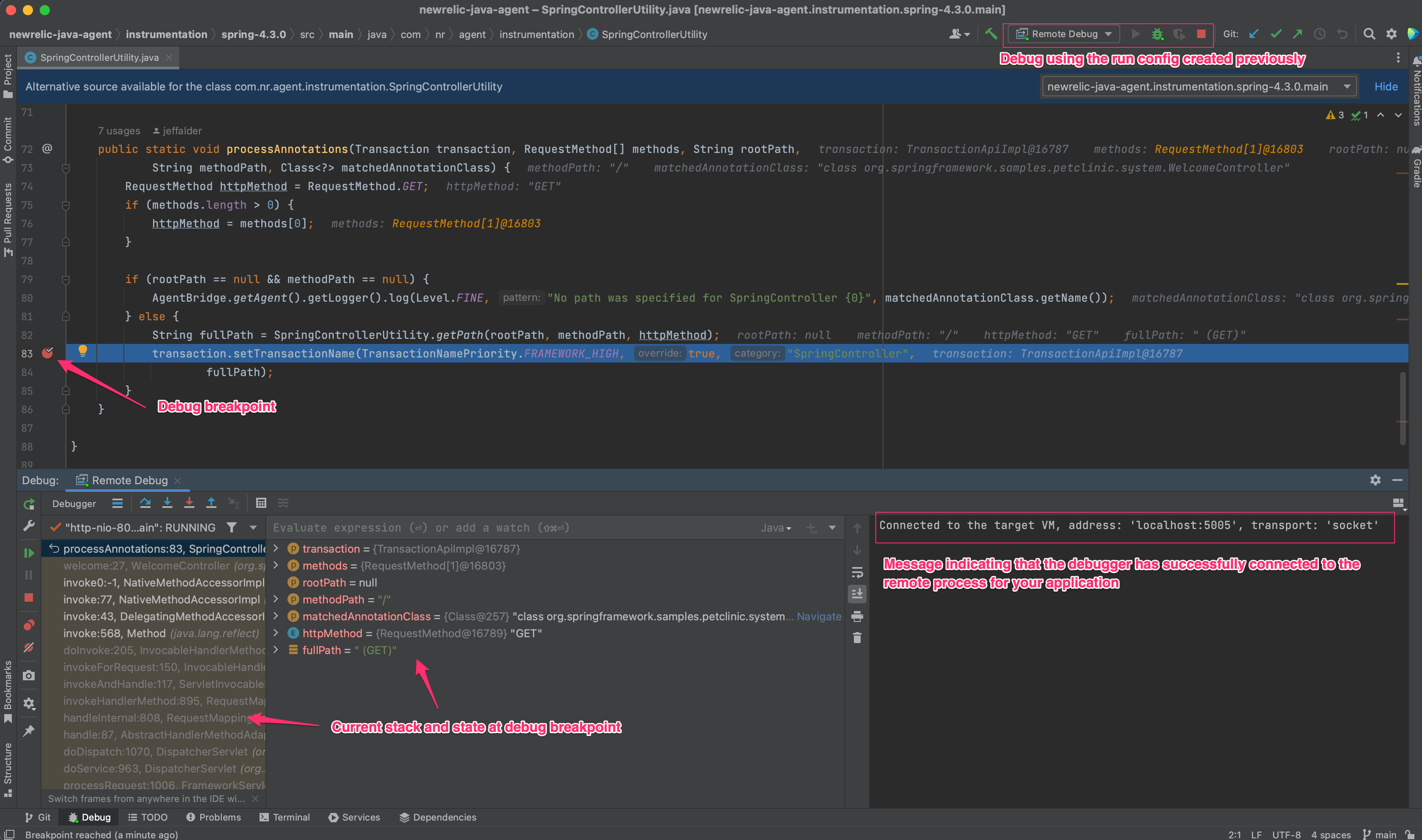Select the Remote Debug session tab
Viewport: 1422px width, 840px height.
coord(130,480)
